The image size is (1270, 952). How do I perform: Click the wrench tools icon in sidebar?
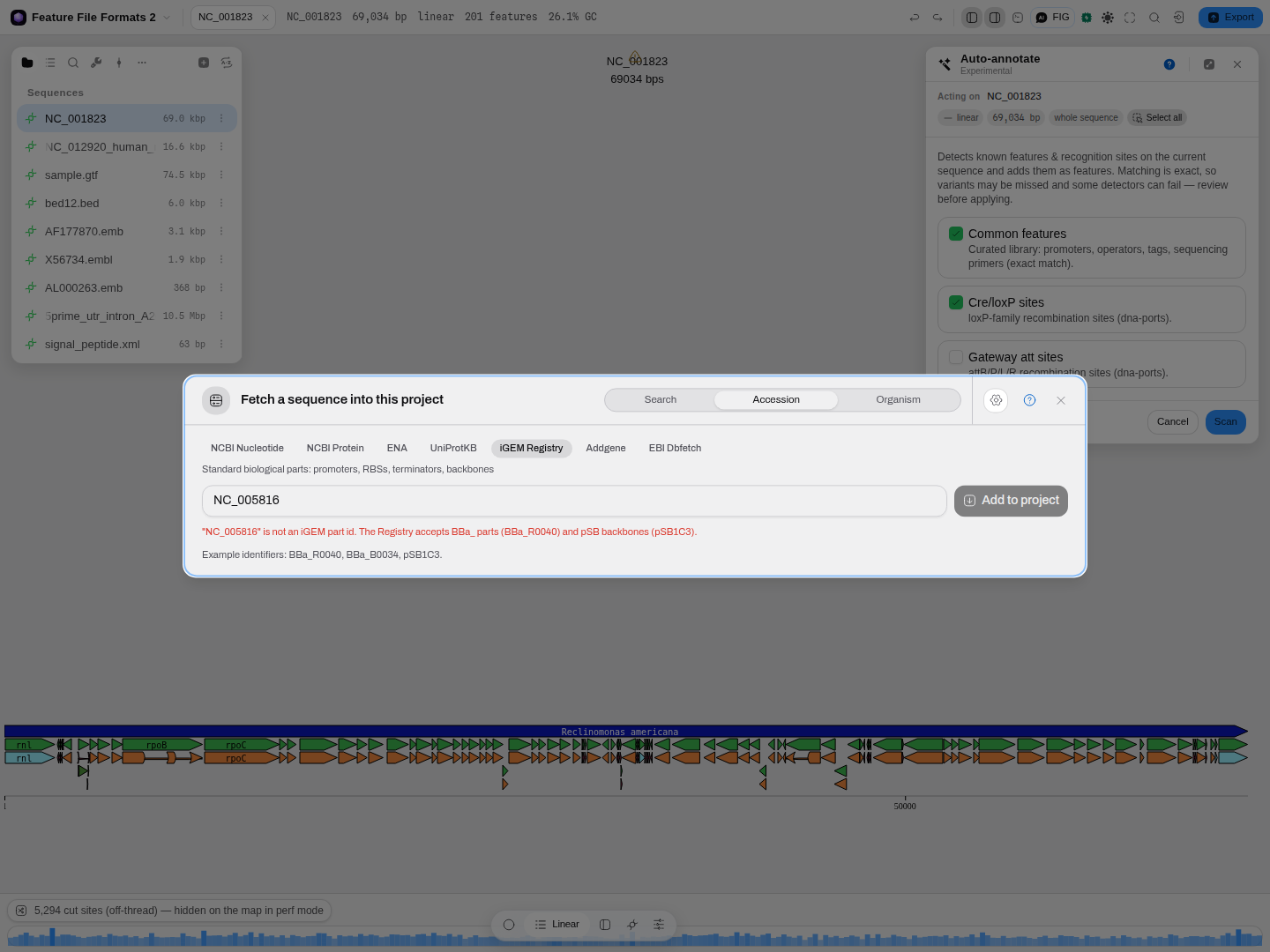tap(96, 63)
